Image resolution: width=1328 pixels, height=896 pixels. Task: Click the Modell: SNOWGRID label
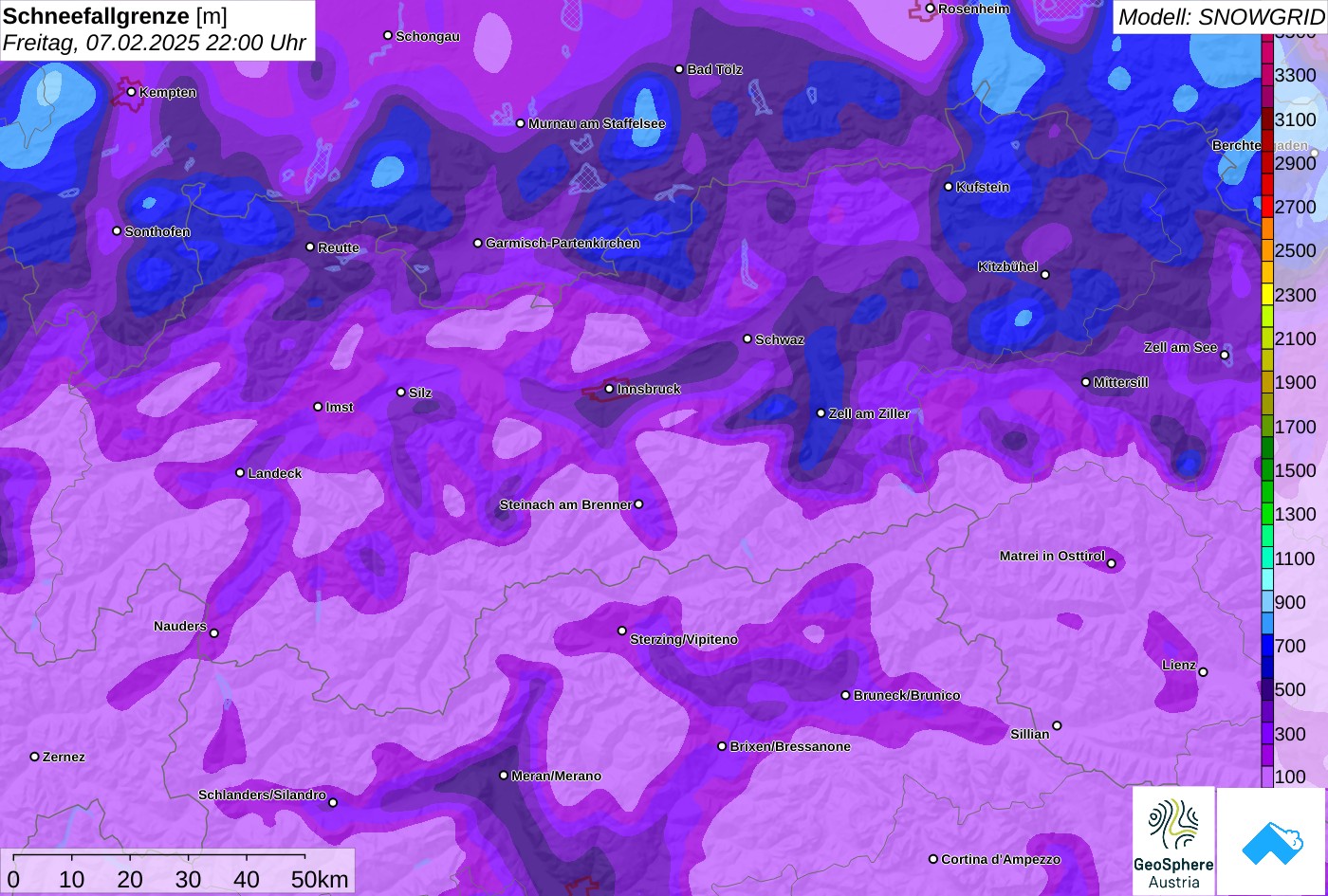coord(1220,16)
